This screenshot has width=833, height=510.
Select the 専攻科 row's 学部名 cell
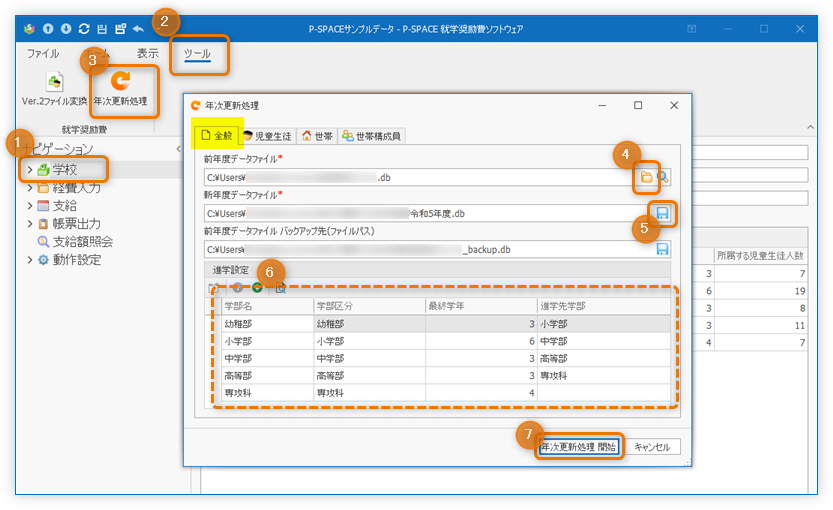point(268,393)
